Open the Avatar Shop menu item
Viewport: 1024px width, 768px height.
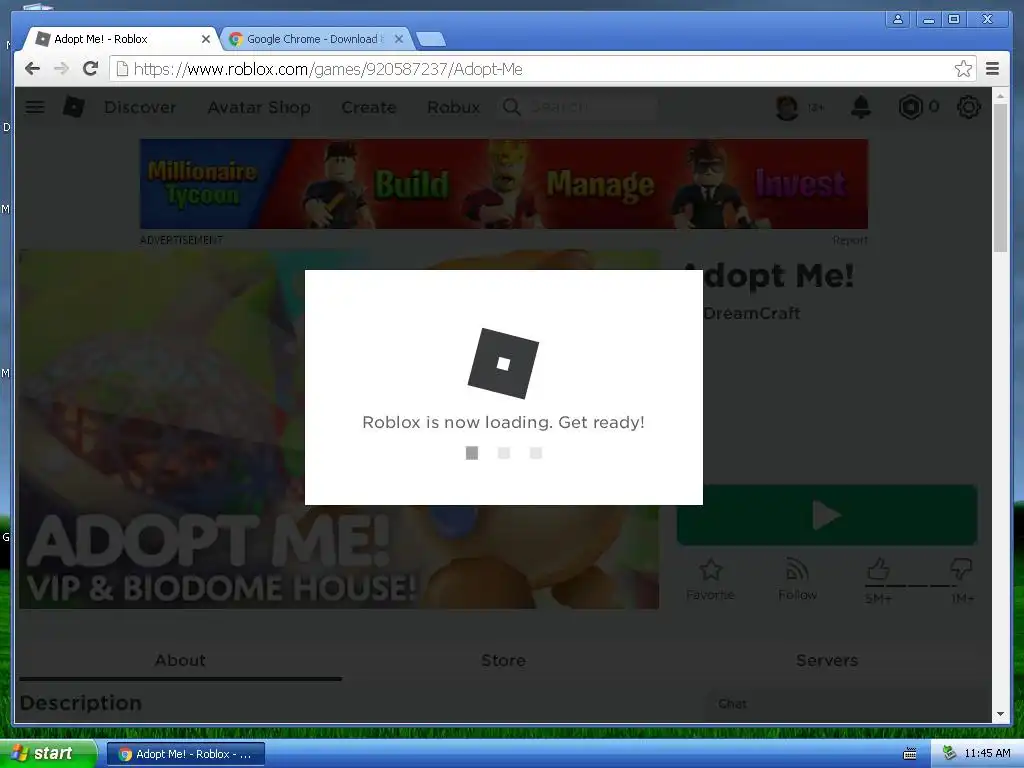coord(259,107)
